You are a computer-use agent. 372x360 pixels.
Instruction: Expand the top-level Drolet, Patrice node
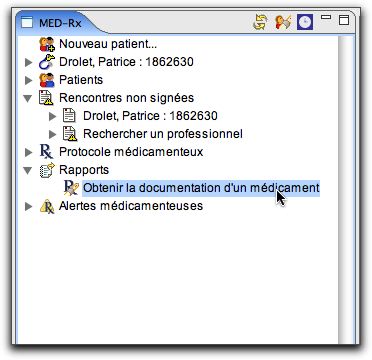click(29, 62)
